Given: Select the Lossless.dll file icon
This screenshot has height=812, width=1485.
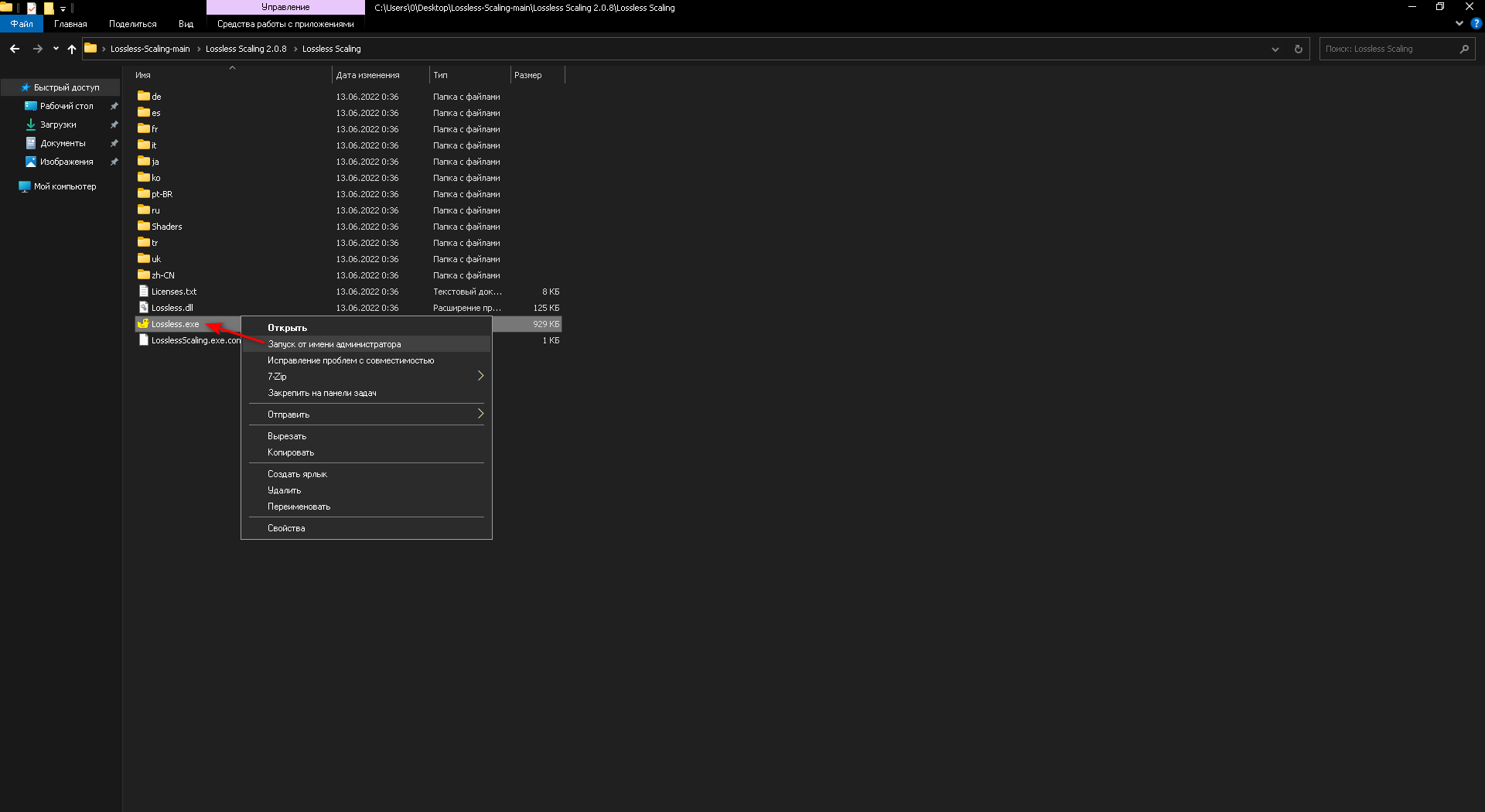Looking at the screenshot, I should [144, 307].
